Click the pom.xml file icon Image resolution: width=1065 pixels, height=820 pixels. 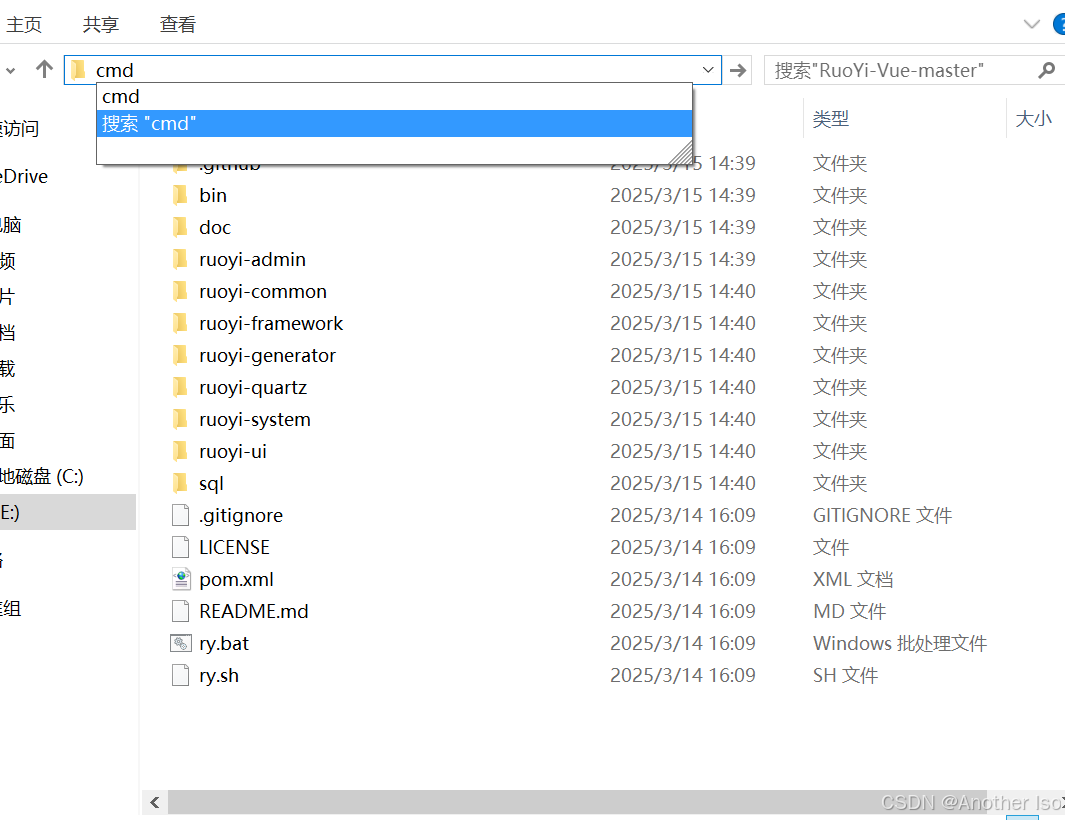(x=181, y=580)
